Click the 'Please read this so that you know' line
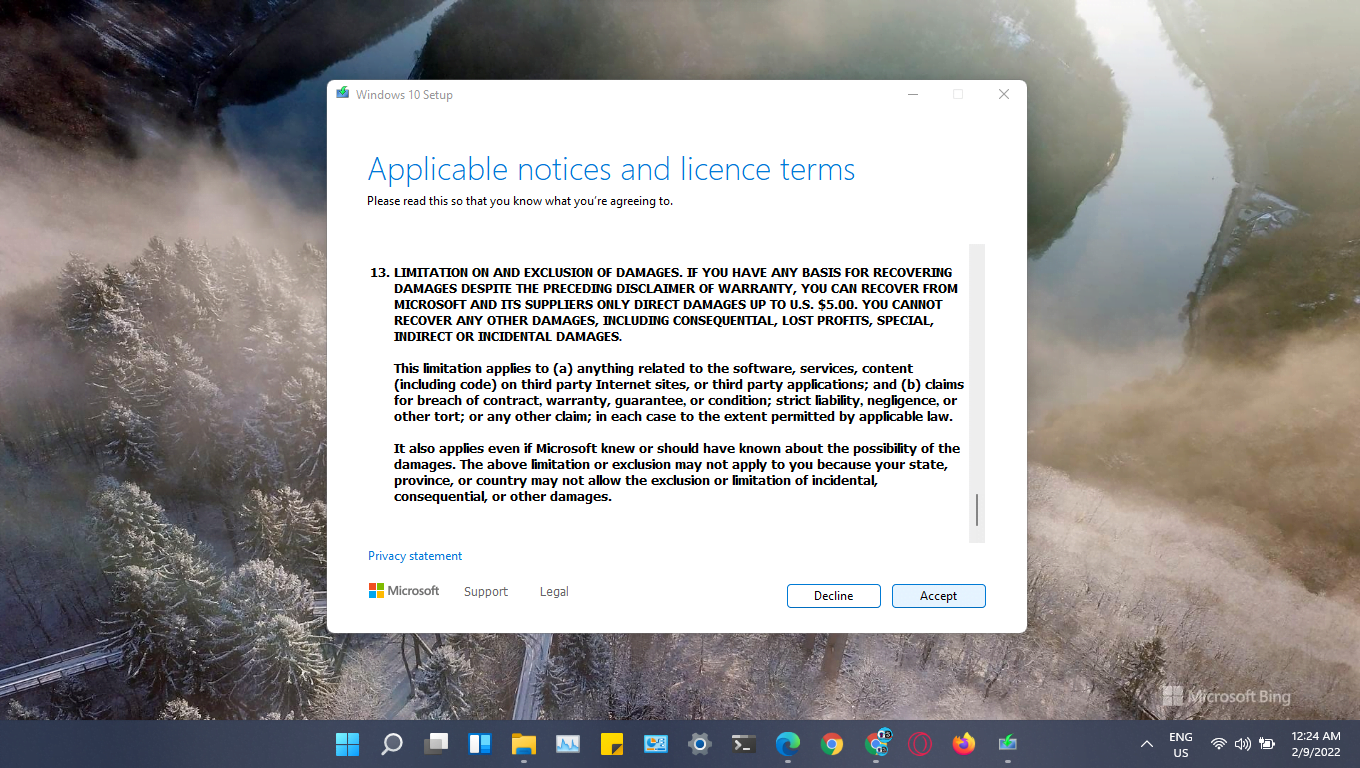The height and width of the screenshot is (768, 1360). pyautogui.click(x=520, y=201)
